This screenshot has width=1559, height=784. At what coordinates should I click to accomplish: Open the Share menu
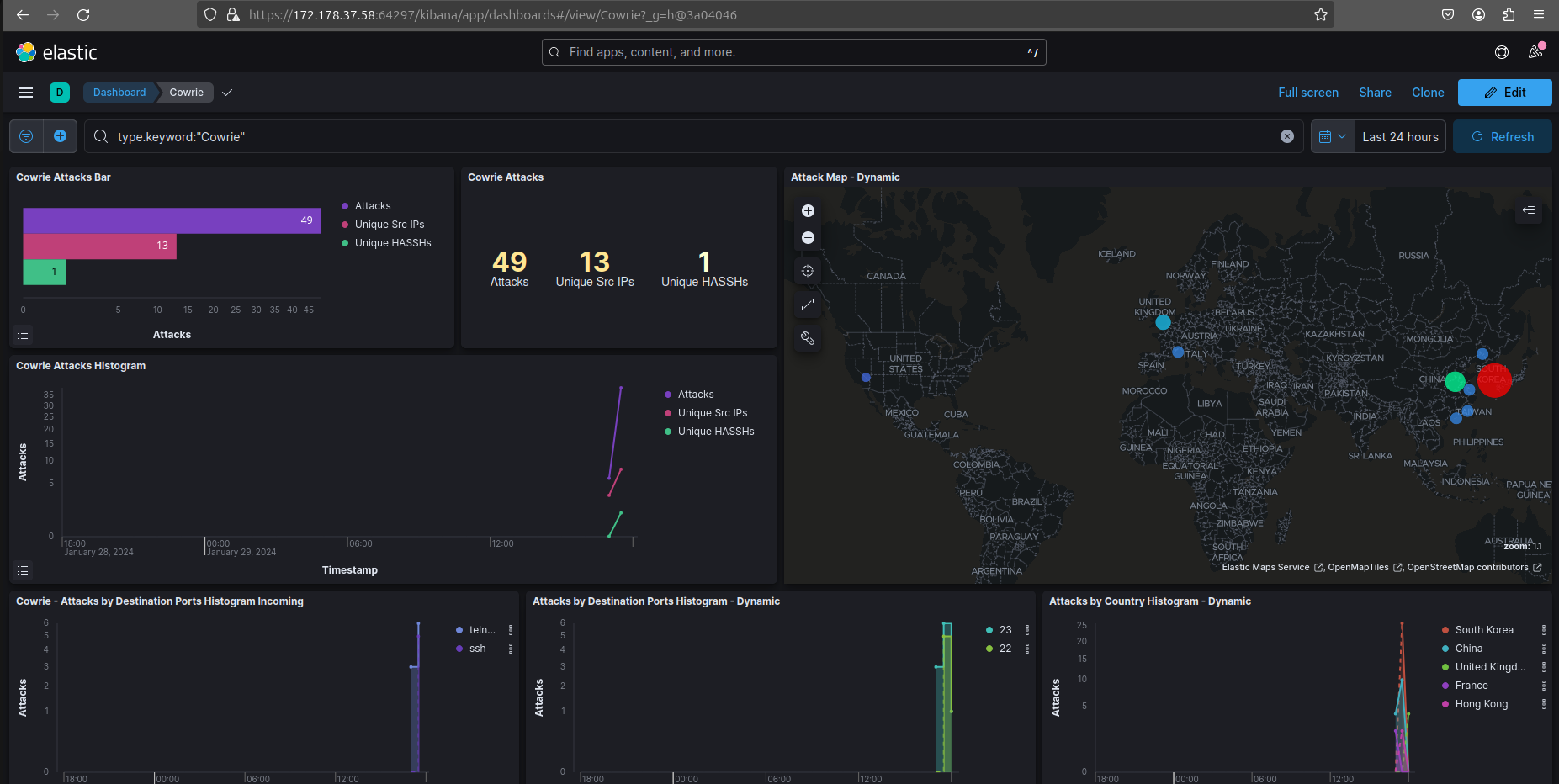pos(1375,93)
